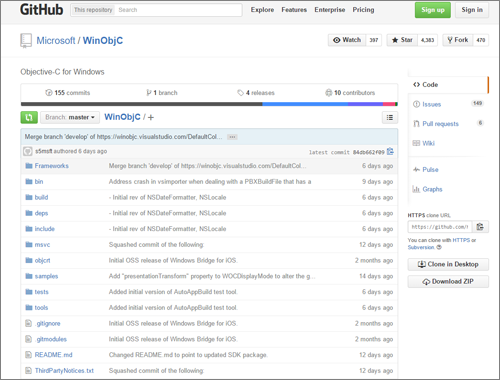Click the .gitignore file icon
500x380 pixels.
28,323
